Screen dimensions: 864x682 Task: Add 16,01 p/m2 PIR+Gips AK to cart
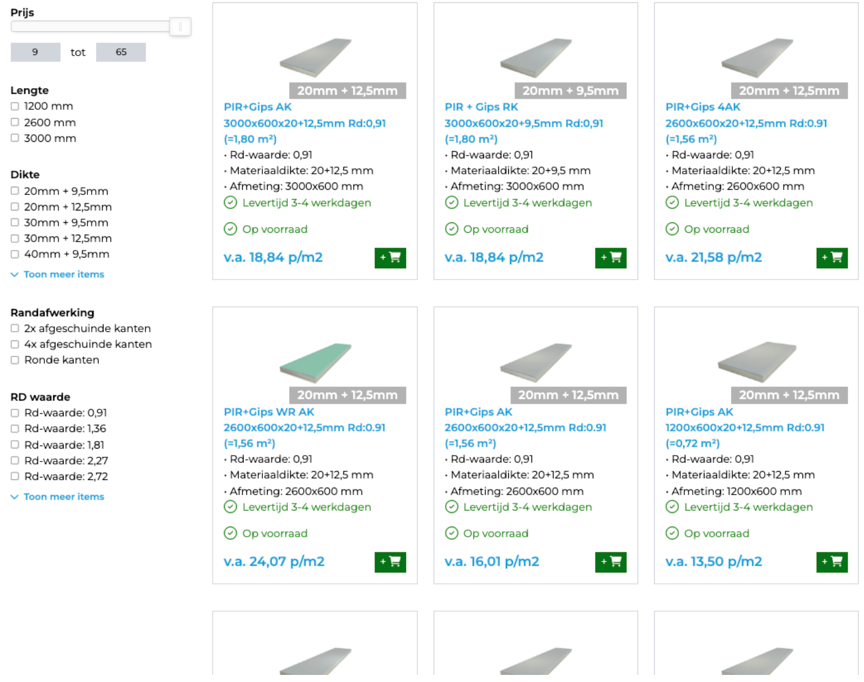click(x=611, y=562)
